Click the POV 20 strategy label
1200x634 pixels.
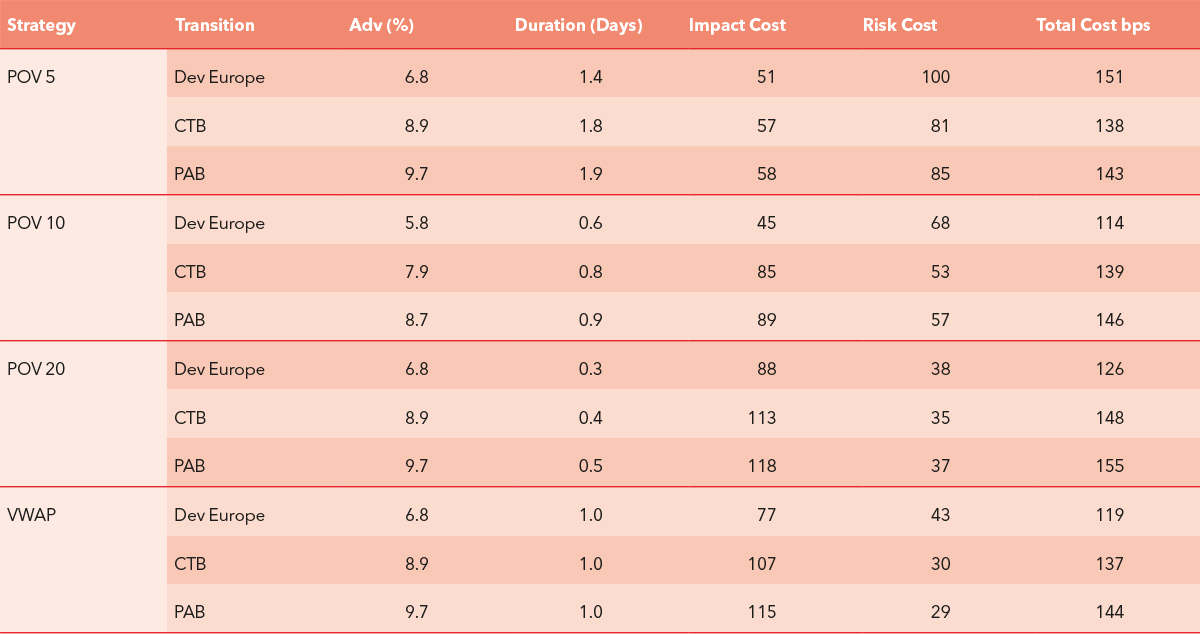point(36,369)
